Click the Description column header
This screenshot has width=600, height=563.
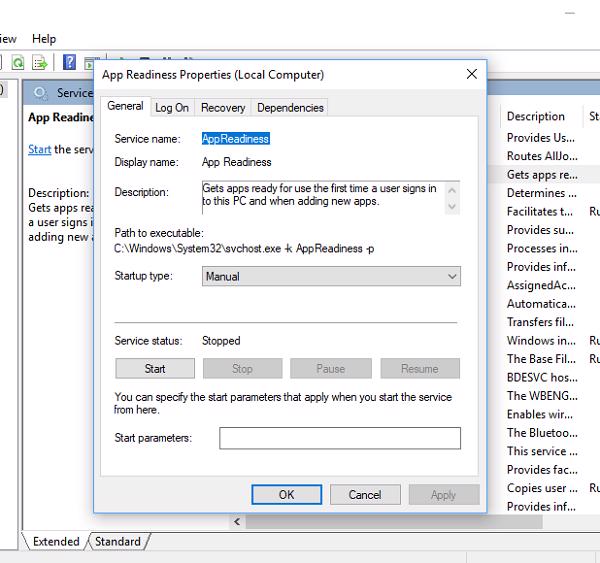536,116
